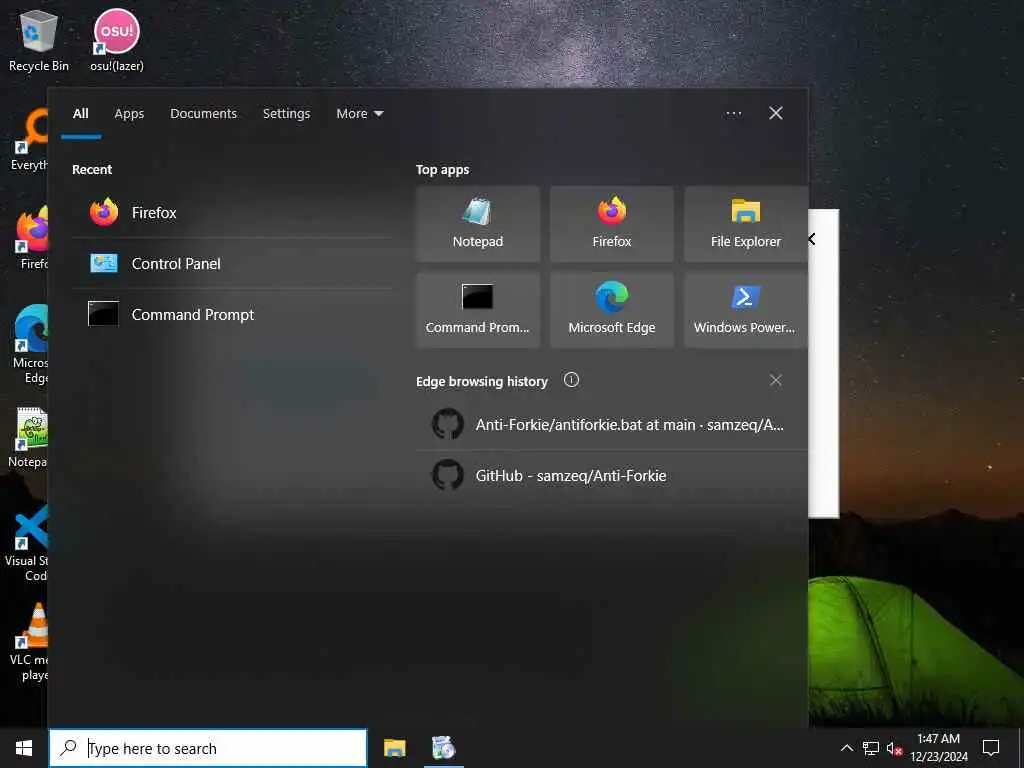Expand the More filter dropdown
This screenshot has width=1024, height=768.
click(x=360, y=114)
